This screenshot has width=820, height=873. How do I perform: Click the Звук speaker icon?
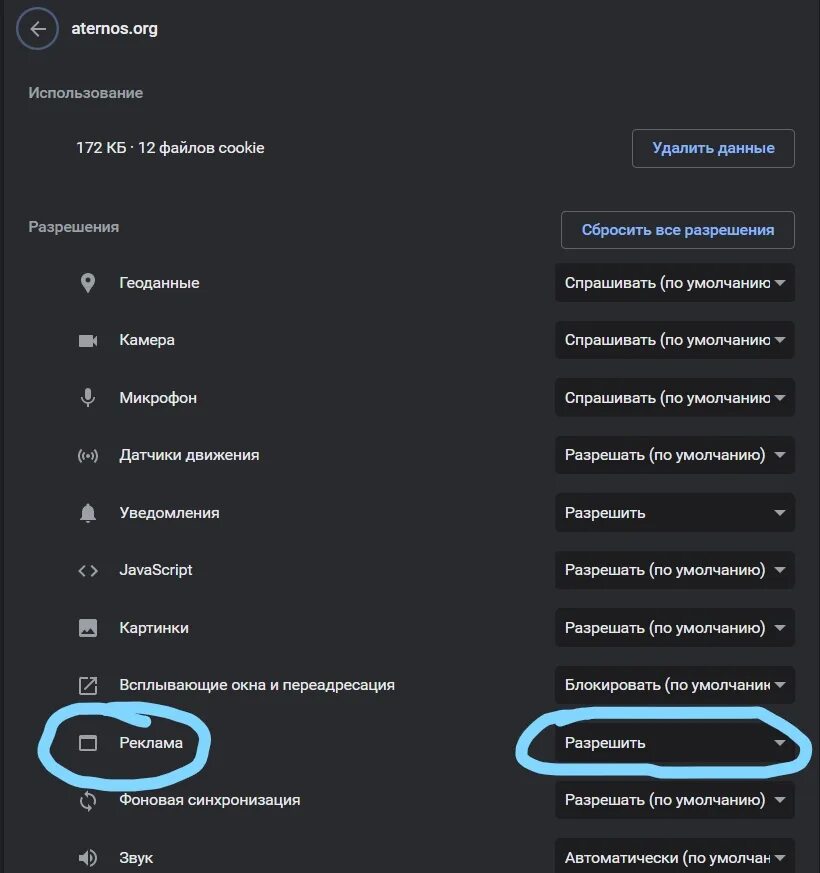click(x=88, y=858)
